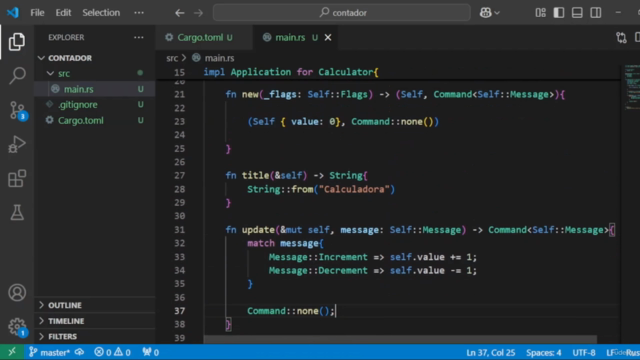640x360 pixels.
Task: Open the Manage gear menu
Action: (x=17, y=327)
